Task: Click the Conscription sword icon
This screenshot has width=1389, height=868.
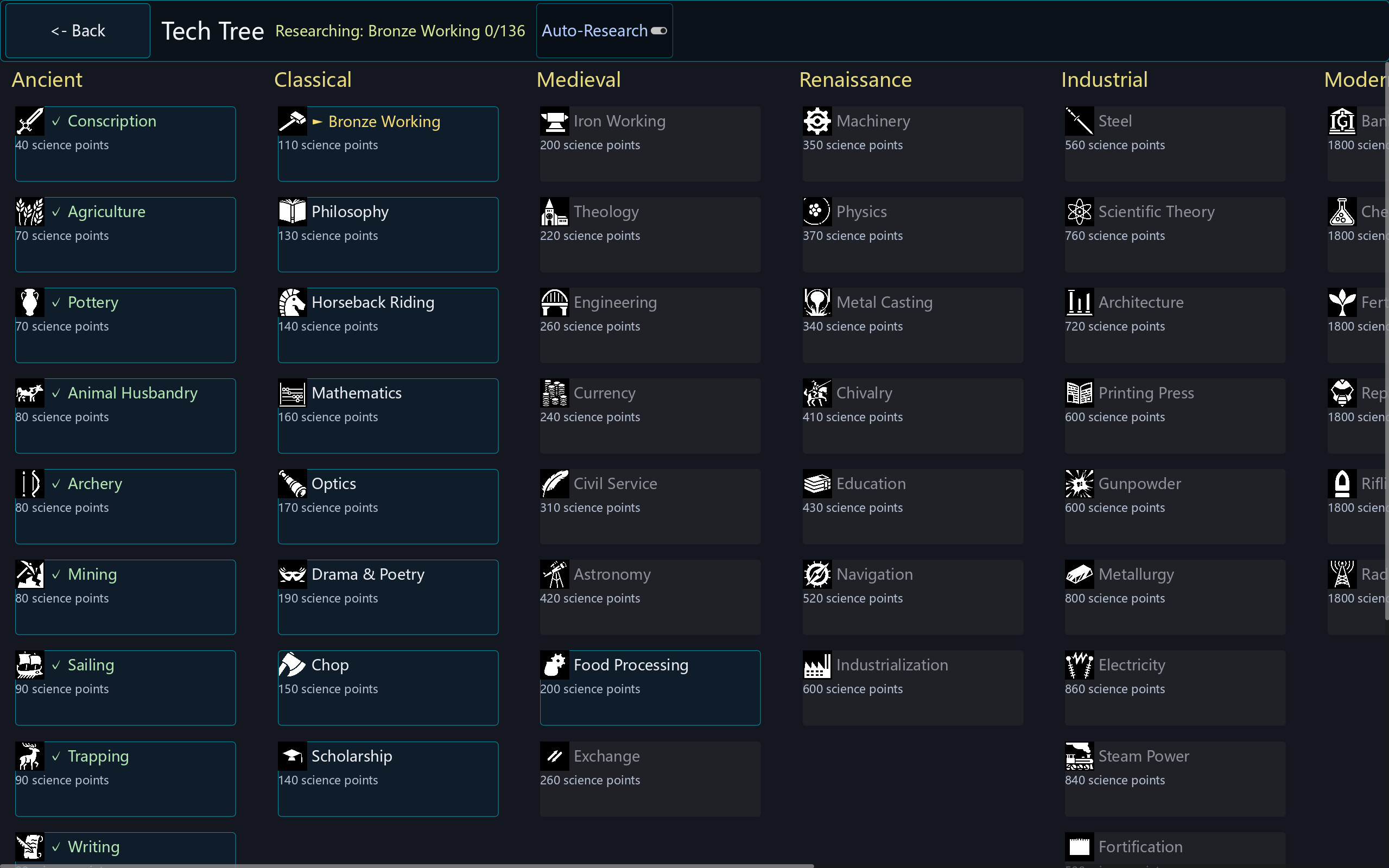Action: 30,121
